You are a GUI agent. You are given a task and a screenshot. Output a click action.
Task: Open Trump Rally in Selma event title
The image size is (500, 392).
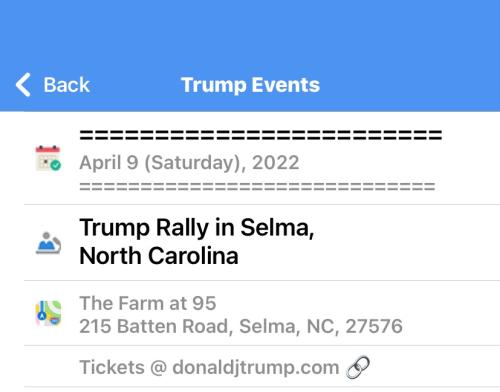point(197,228)
